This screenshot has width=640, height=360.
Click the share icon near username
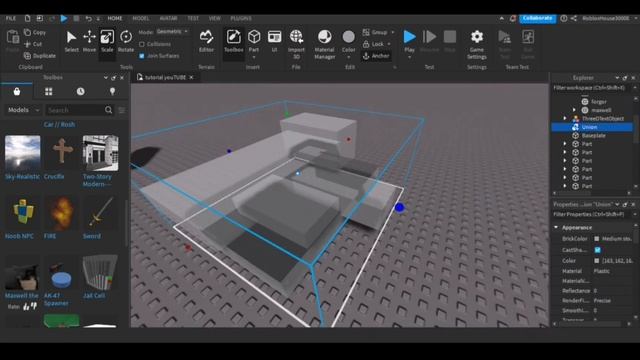pyautogui.click(x=574, y=18)
